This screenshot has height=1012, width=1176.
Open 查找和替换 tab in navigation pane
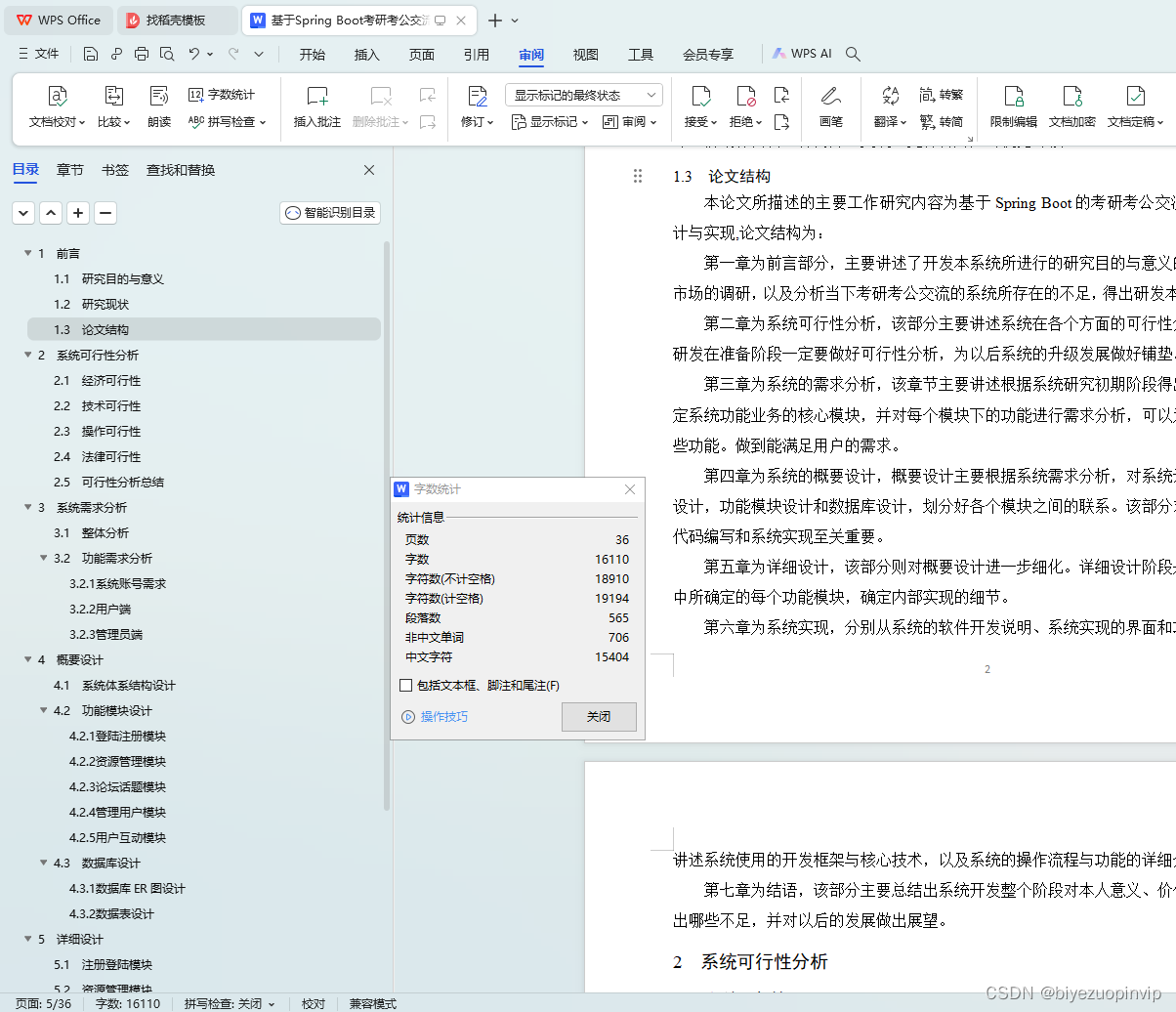click(x=181, y=170)
